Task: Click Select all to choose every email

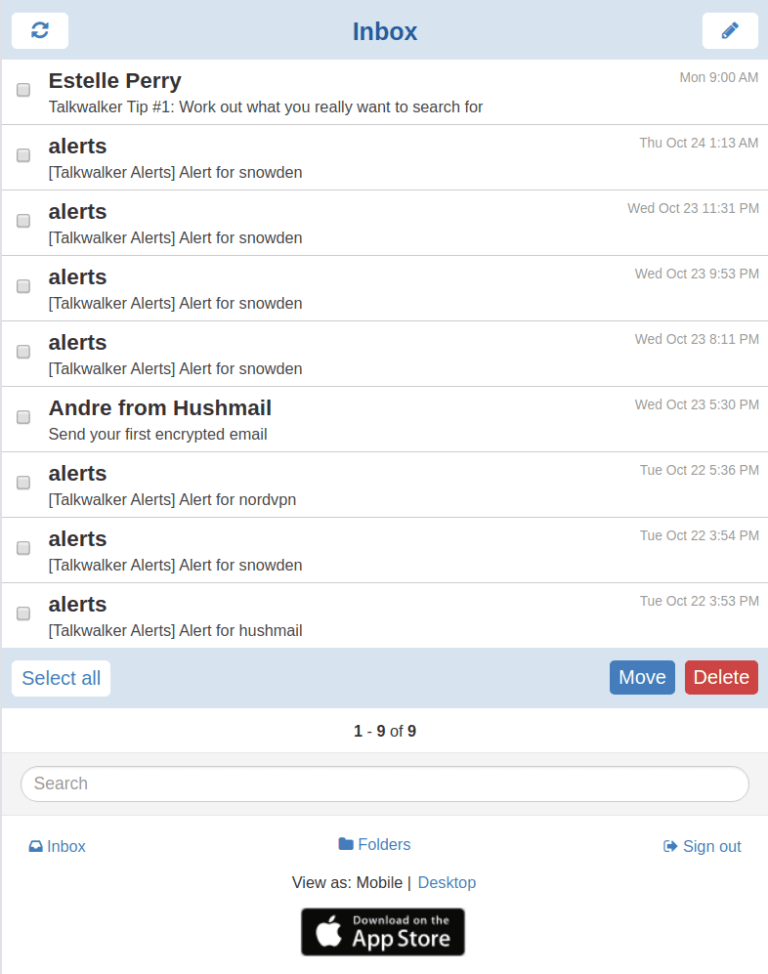Action: click(60, 678)
